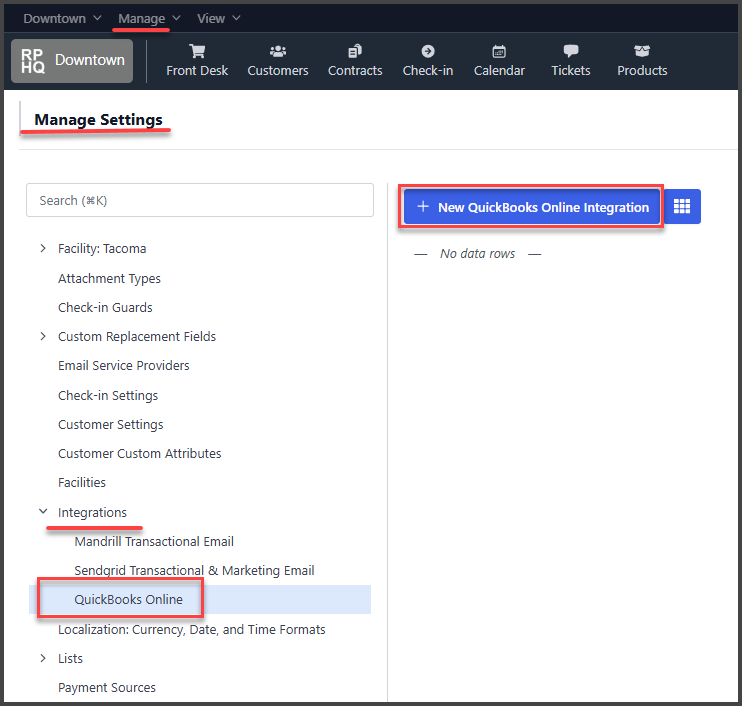Click the settings Search field

coord(200,200)
